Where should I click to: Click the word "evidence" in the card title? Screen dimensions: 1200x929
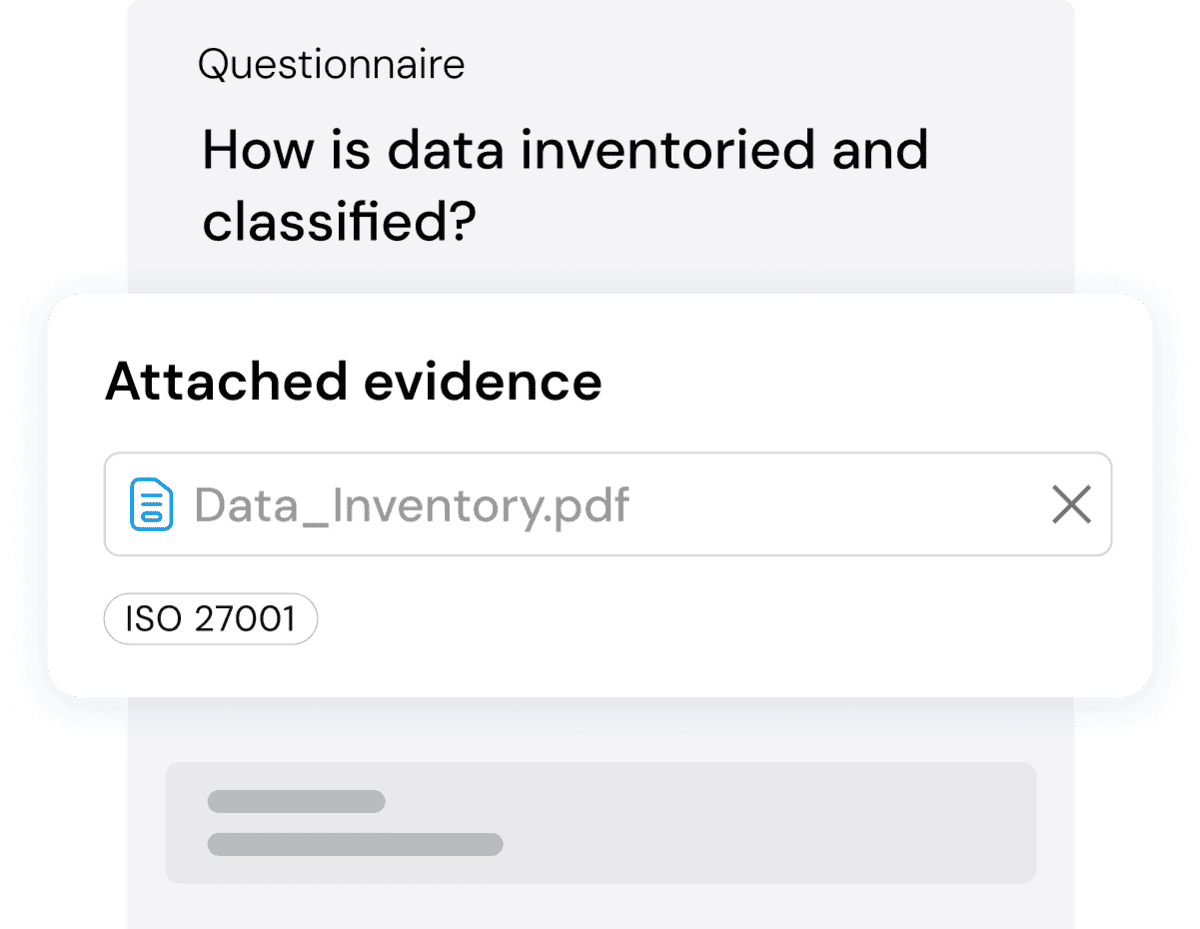pos(482,382)
